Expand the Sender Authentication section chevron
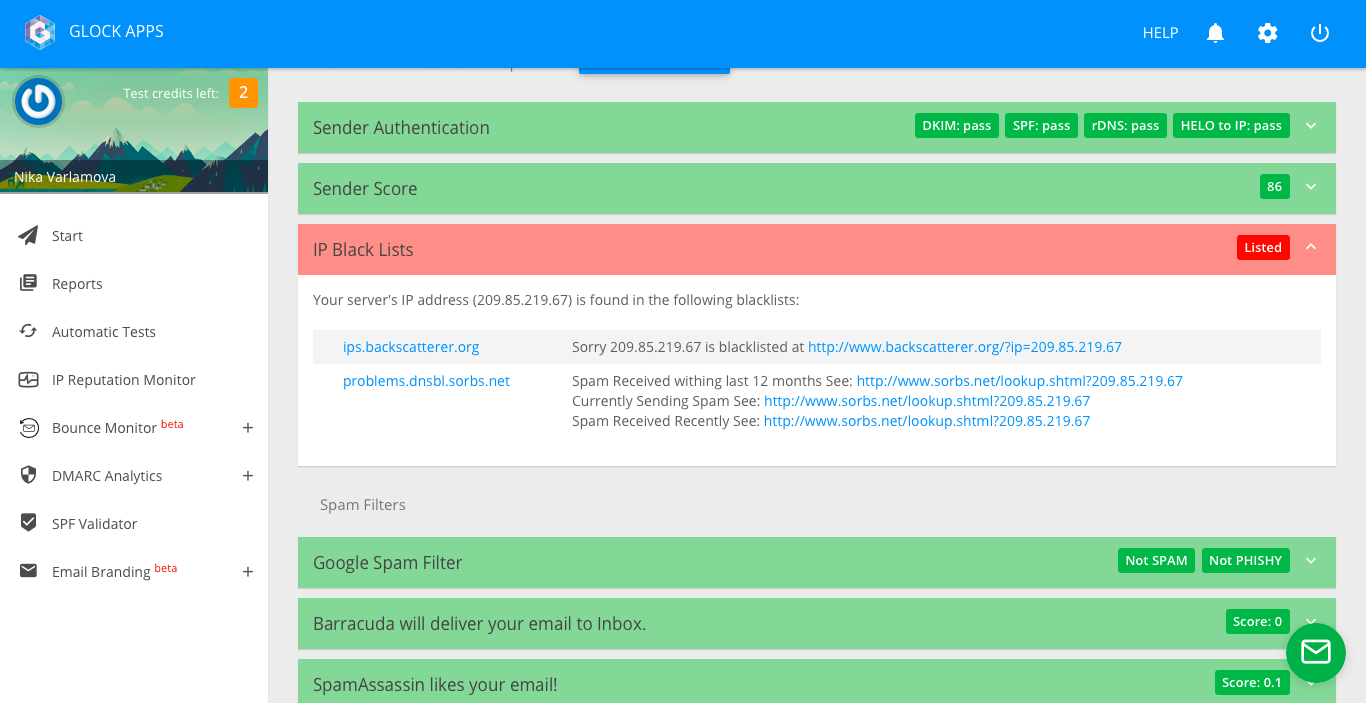1366x703 pixels. click(1311, 126)
